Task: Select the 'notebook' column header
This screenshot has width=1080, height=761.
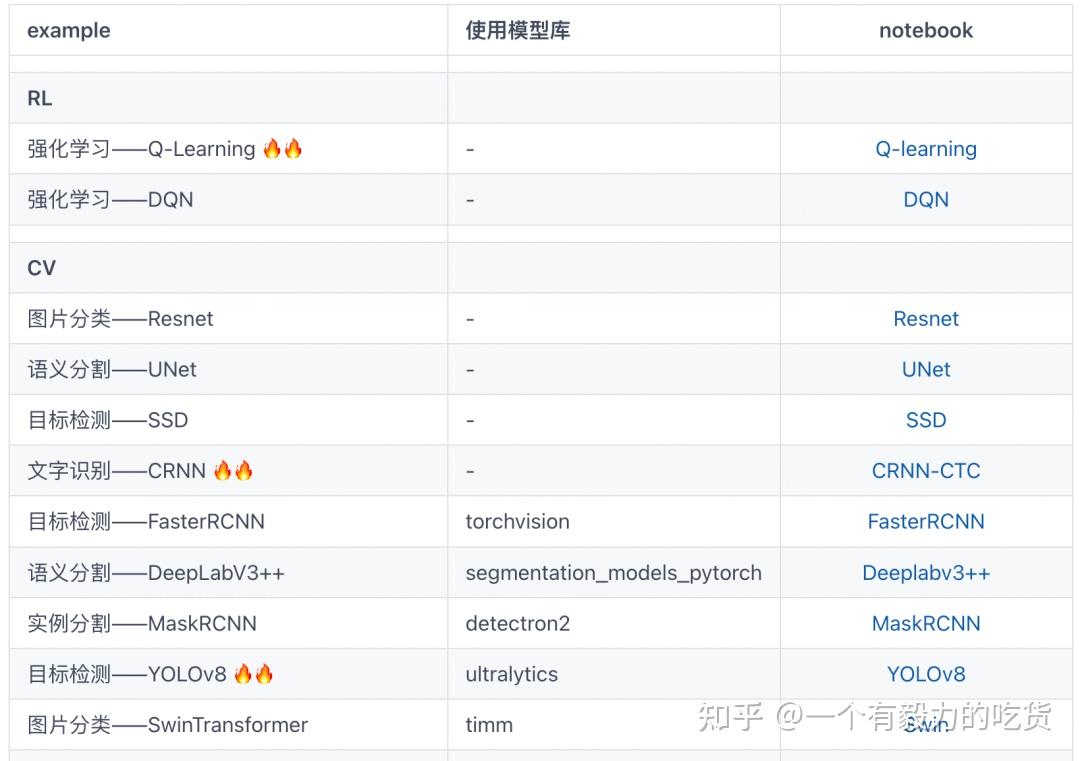Action: pyautogui.click(x=926, y=30)
